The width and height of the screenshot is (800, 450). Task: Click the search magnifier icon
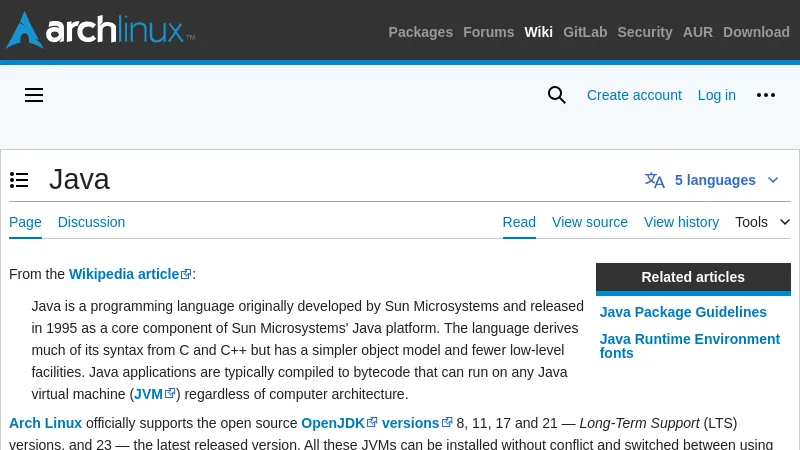point(557,95)
